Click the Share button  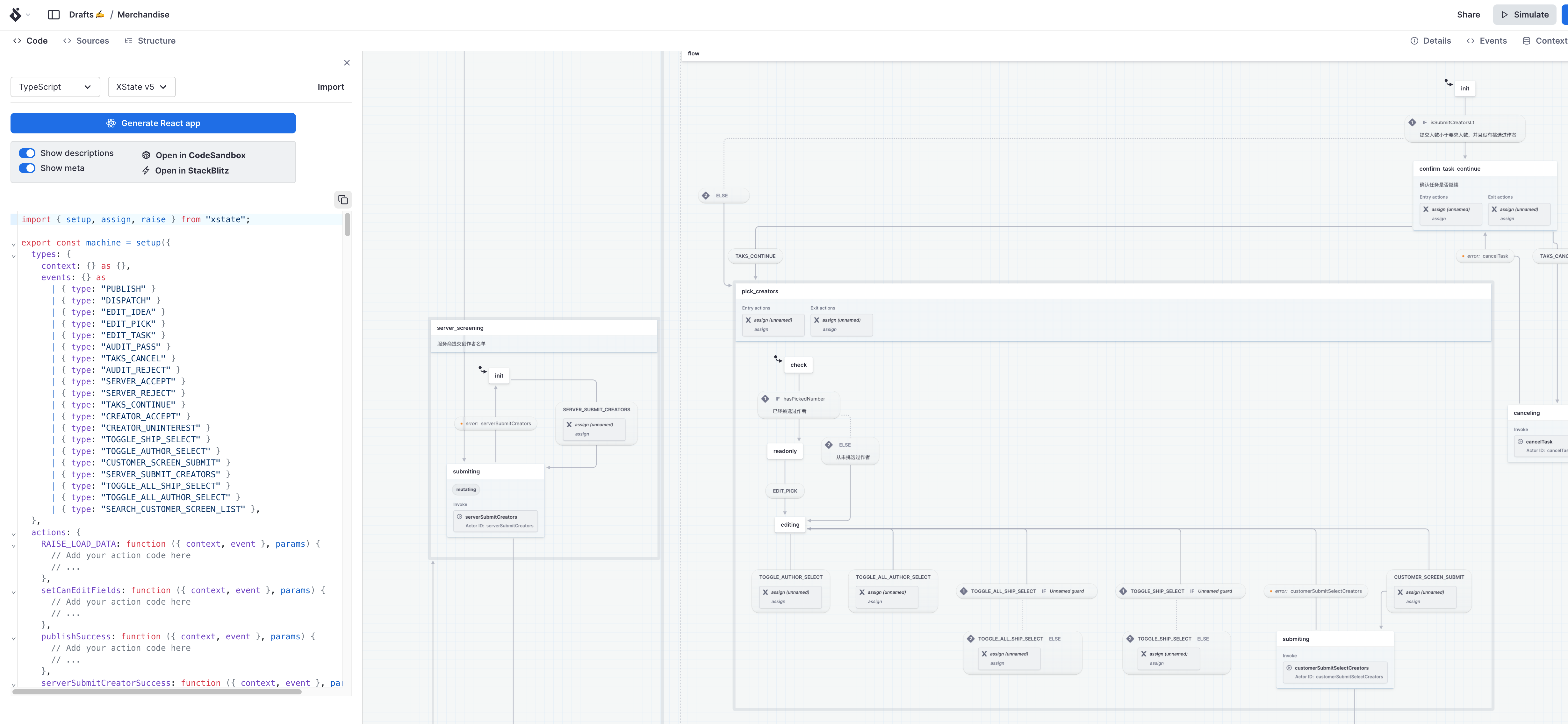click(1468, 15)
